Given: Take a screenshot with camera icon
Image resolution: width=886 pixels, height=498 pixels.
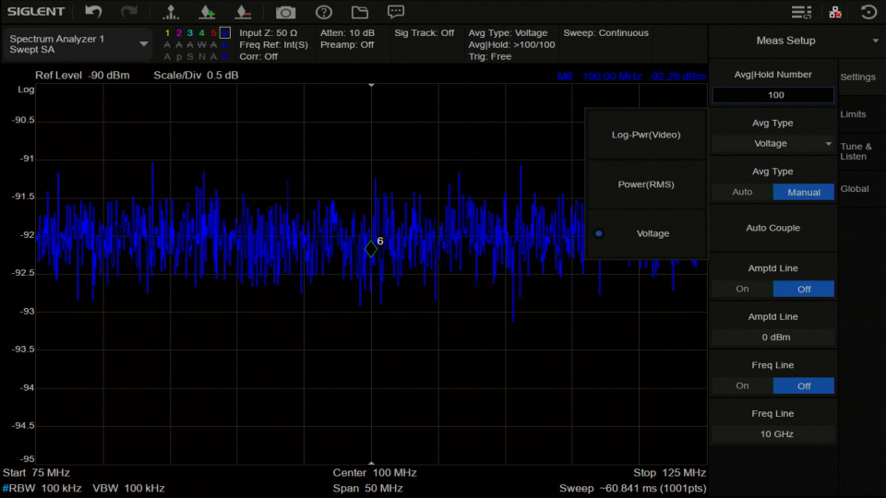Looking at the screenshot, I should point(285,12).
